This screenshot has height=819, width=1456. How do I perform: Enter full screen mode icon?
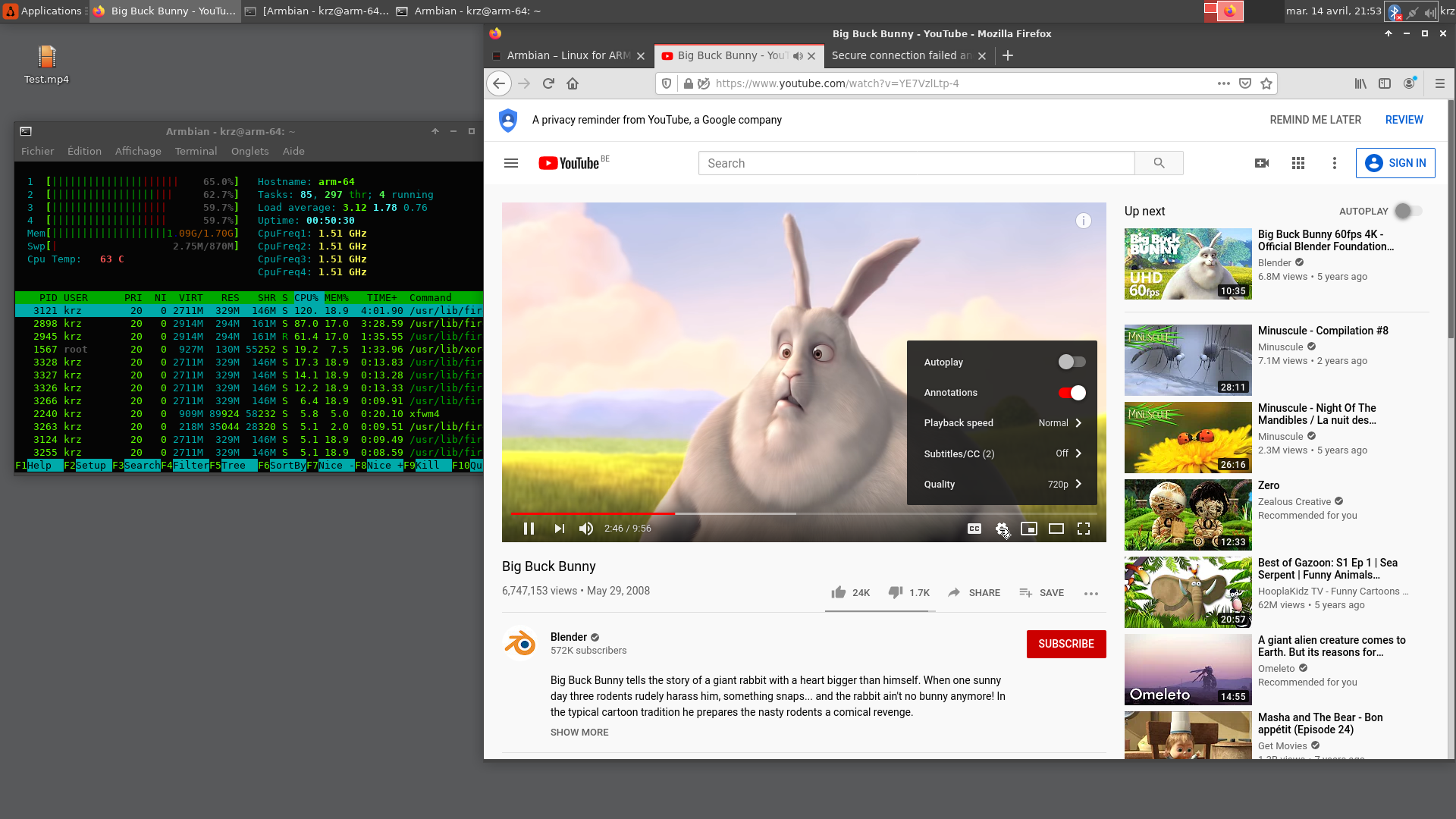click(x=1084, y=529)
